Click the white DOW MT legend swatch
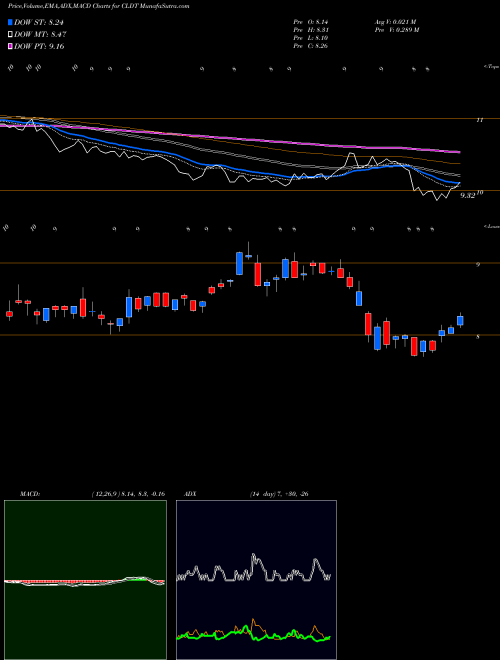 10,34
